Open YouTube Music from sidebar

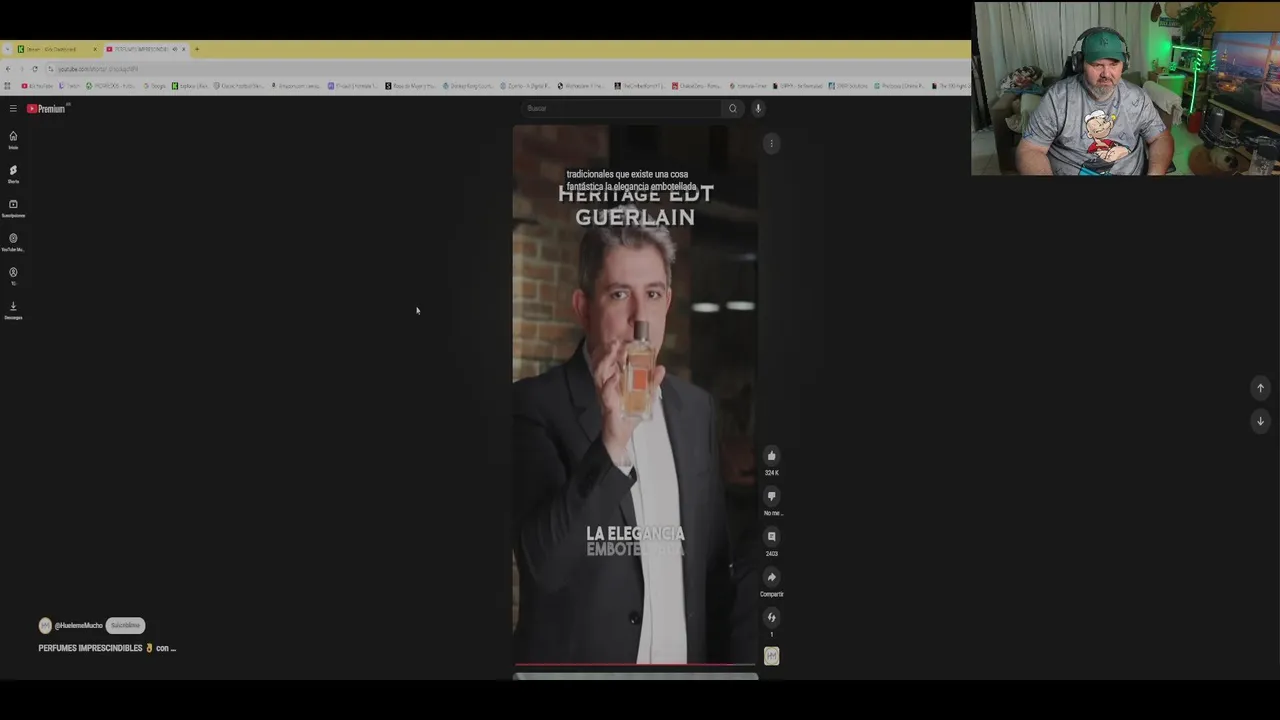[13, 242]
